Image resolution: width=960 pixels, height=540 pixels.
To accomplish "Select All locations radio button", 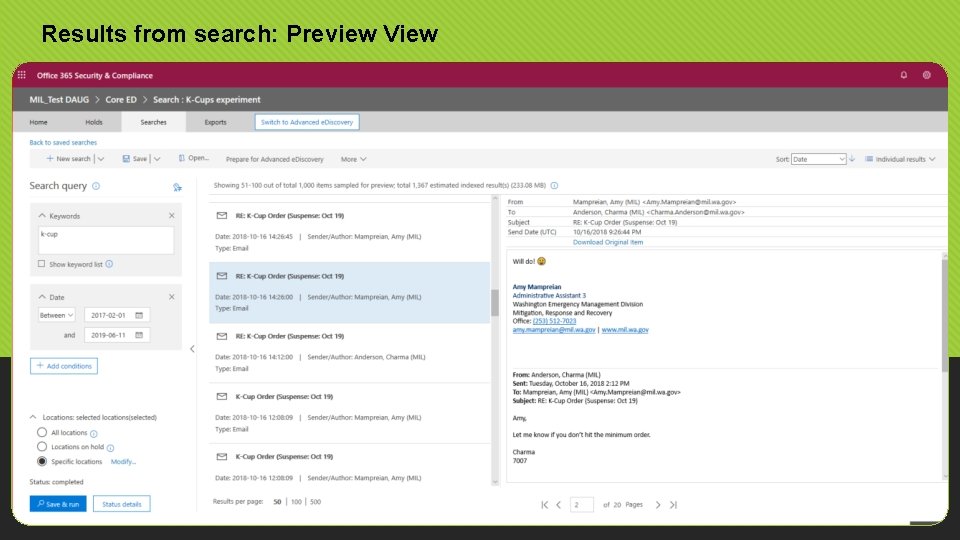I will [42, 432].
